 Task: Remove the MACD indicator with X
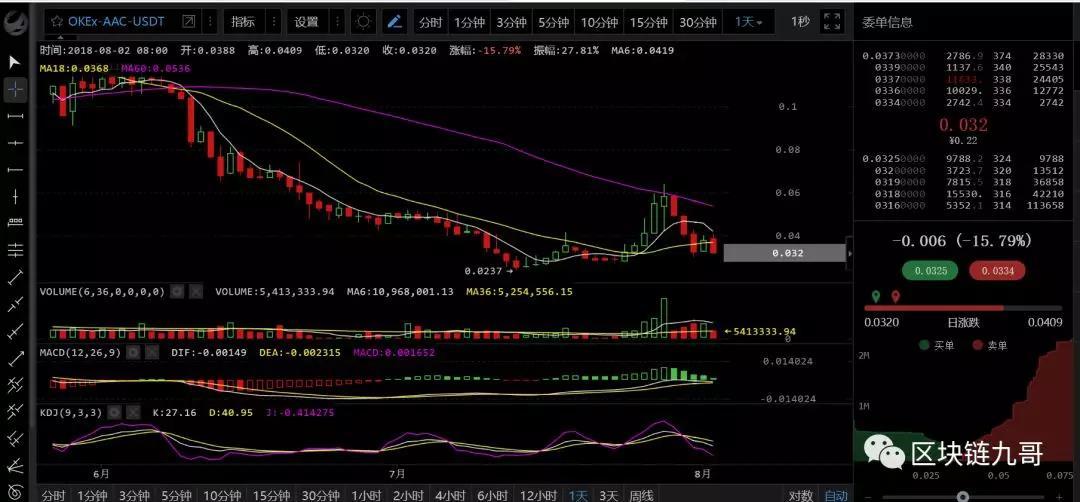(152, 353)
